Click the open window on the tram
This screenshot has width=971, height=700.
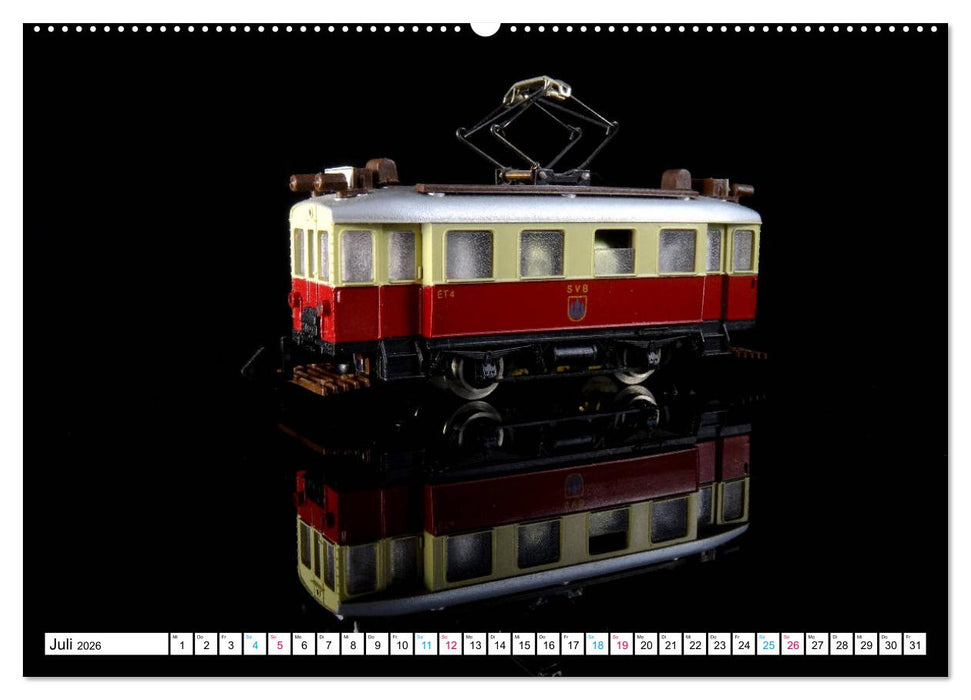614,252
